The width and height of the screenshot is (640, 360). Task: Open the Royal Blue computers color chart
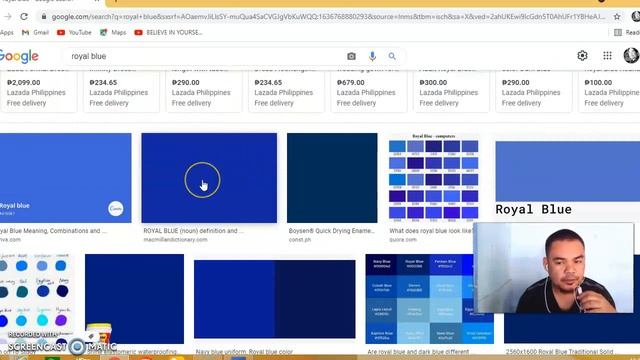(433, 178)
